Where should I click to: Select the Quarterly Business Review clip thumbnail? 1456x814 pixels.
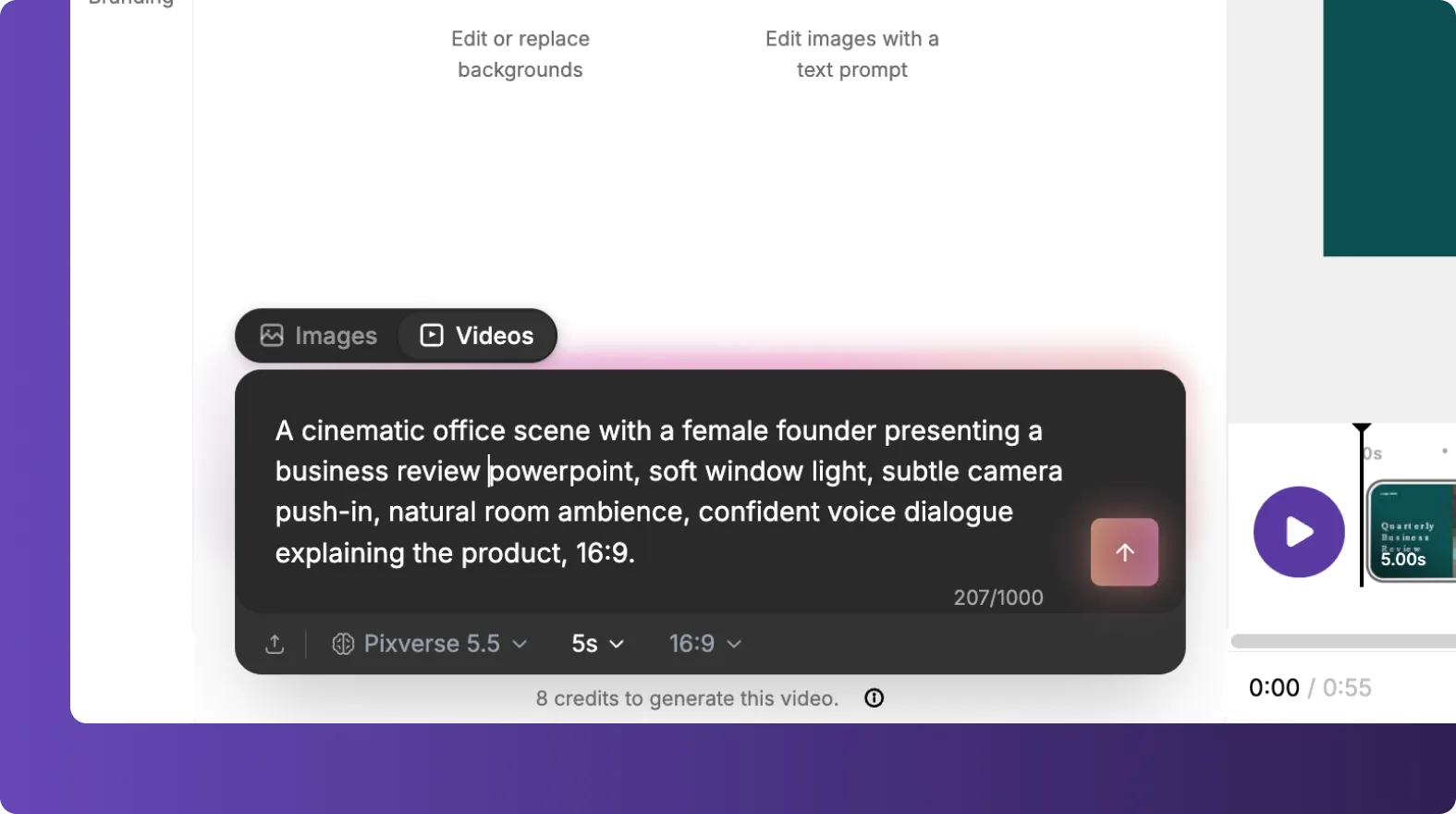(x=1412, y=532)
